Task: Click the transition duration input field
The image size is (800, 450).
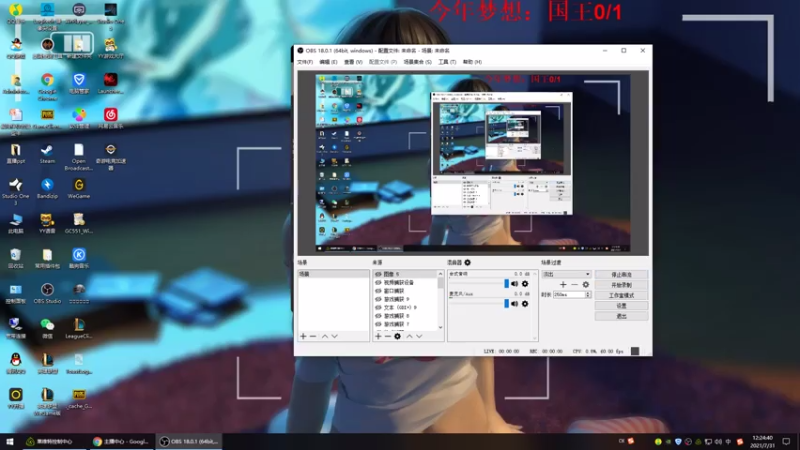Action: [x=569, y=294]
